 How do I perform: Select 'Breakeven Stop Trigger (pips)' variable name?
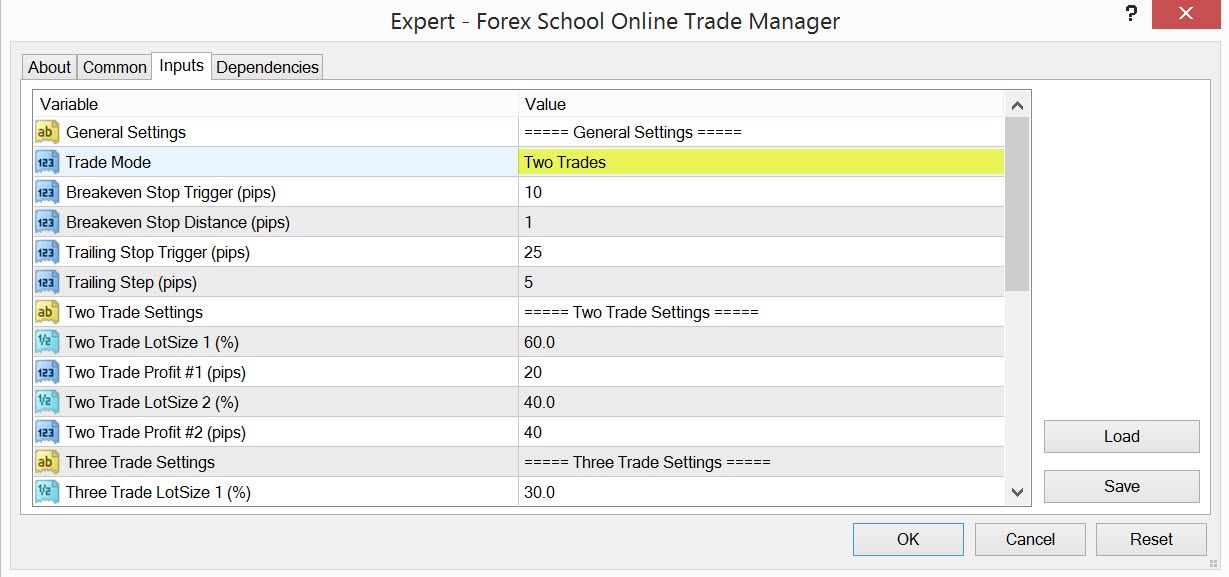171,192
